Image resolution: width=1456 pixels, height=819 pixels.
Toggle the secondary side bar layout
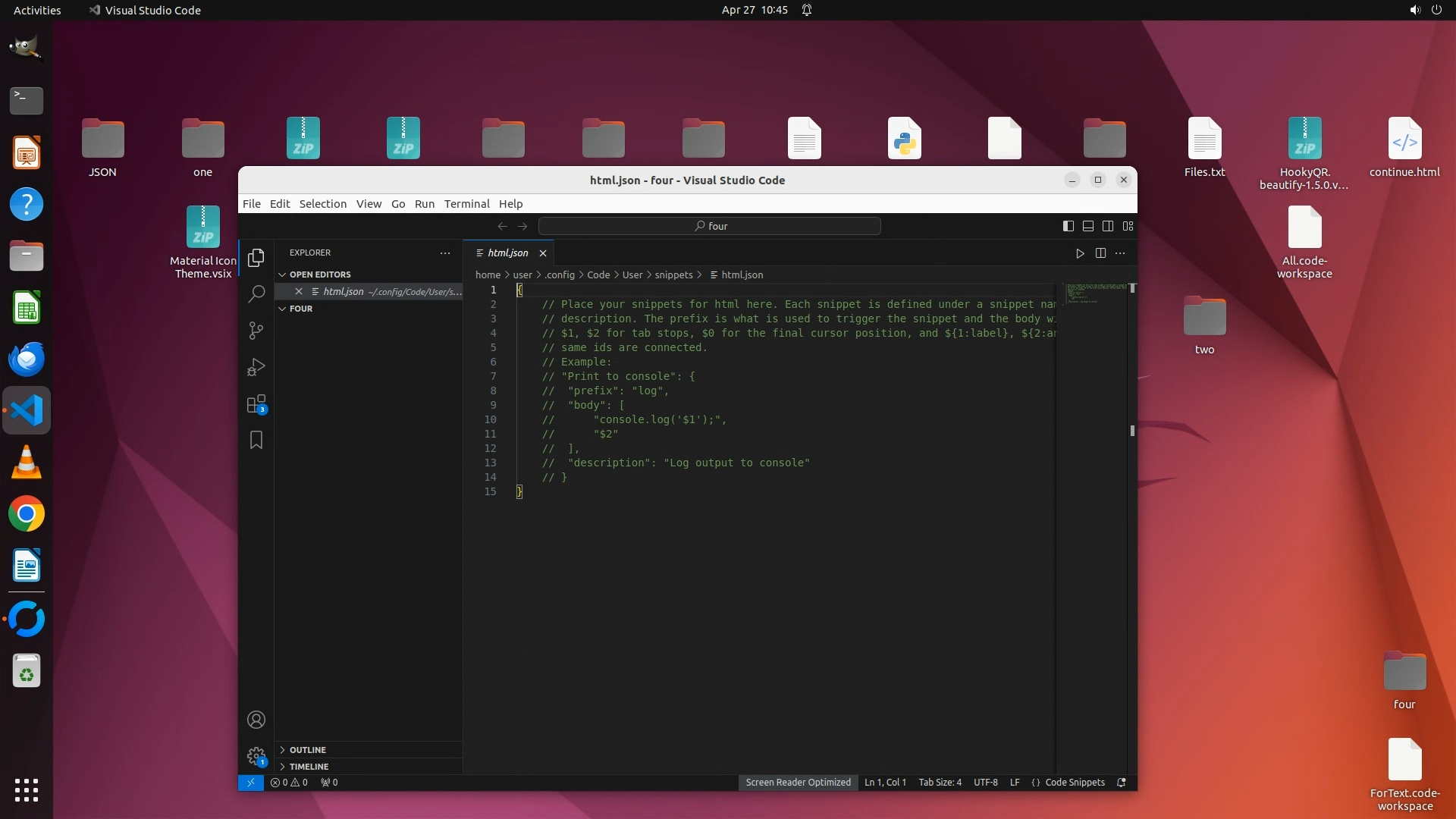1108,226
